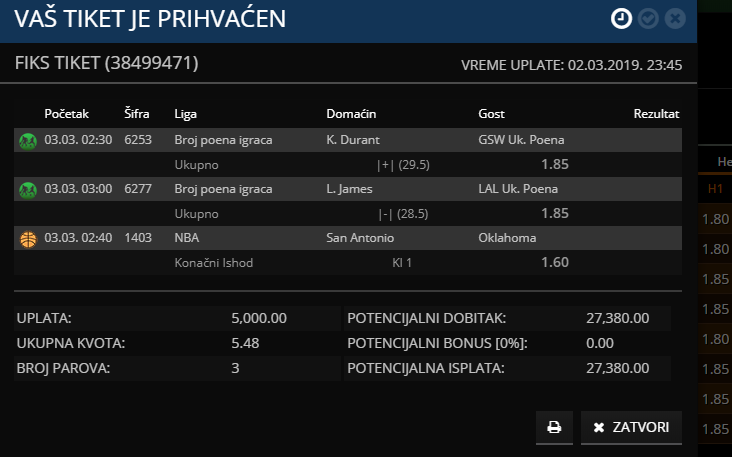This screenshot has width=732, height=457.
Task: Click code 1403
Action: [138, 238]
